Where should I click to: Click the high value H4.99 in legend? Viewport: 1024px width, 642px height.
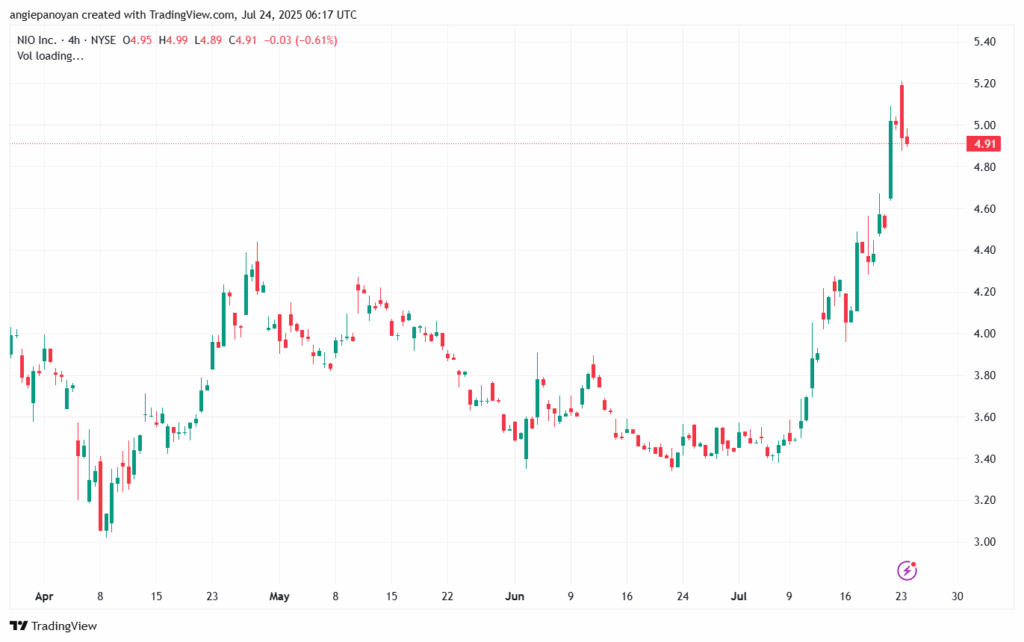pyautogui.click(x=173, y=40)
